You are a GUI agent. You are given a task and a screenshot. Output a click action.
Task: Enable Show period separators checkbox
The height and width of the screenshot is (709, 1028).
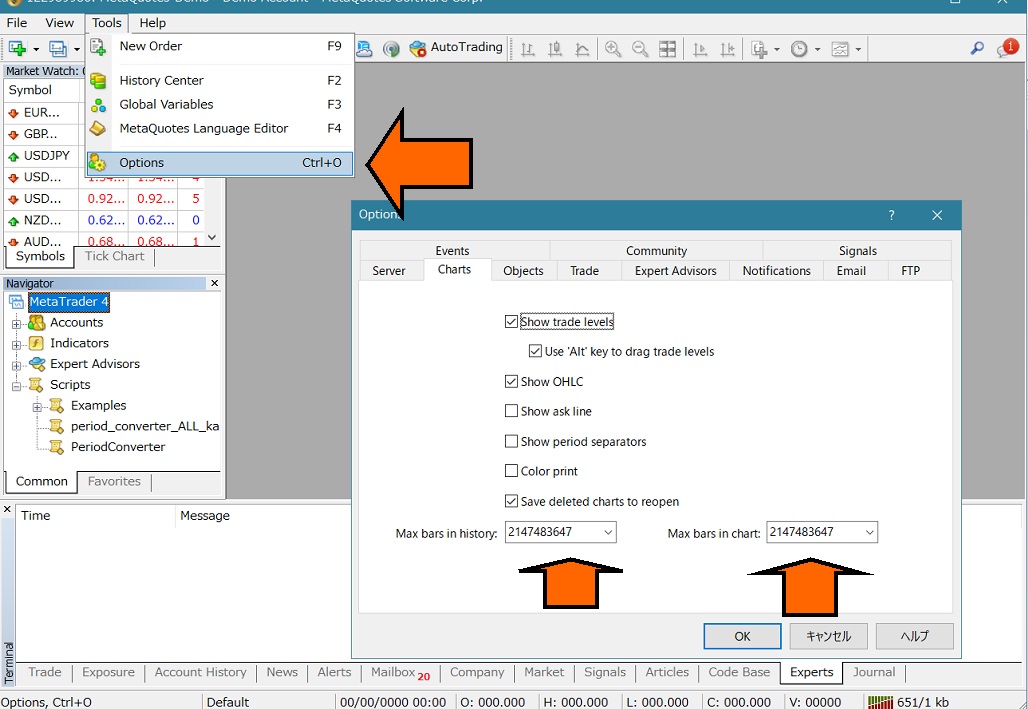coord(512,441)
